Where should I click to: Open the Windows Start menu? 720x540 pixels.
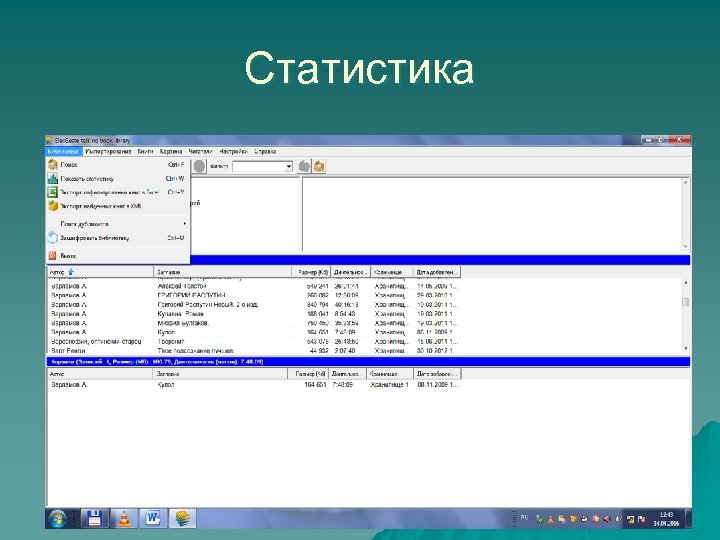(58, 519)
